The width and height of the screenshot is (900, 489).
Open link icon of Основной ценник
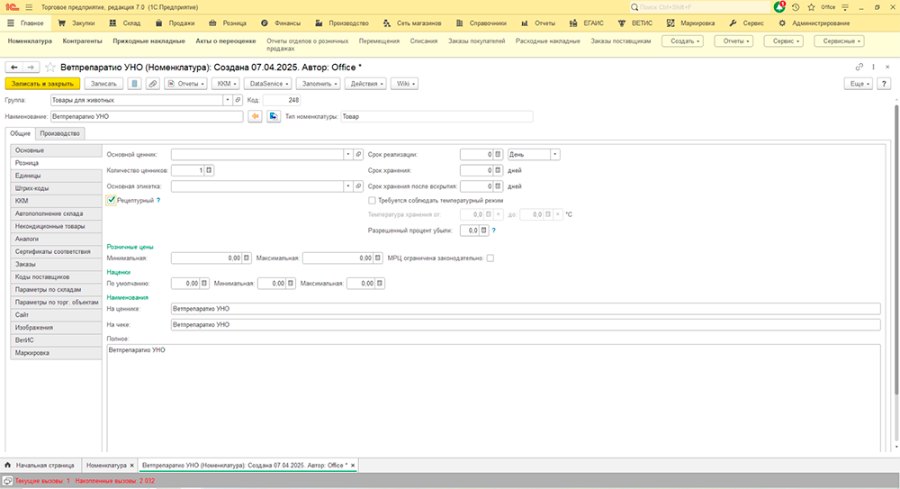pos(358,154)
